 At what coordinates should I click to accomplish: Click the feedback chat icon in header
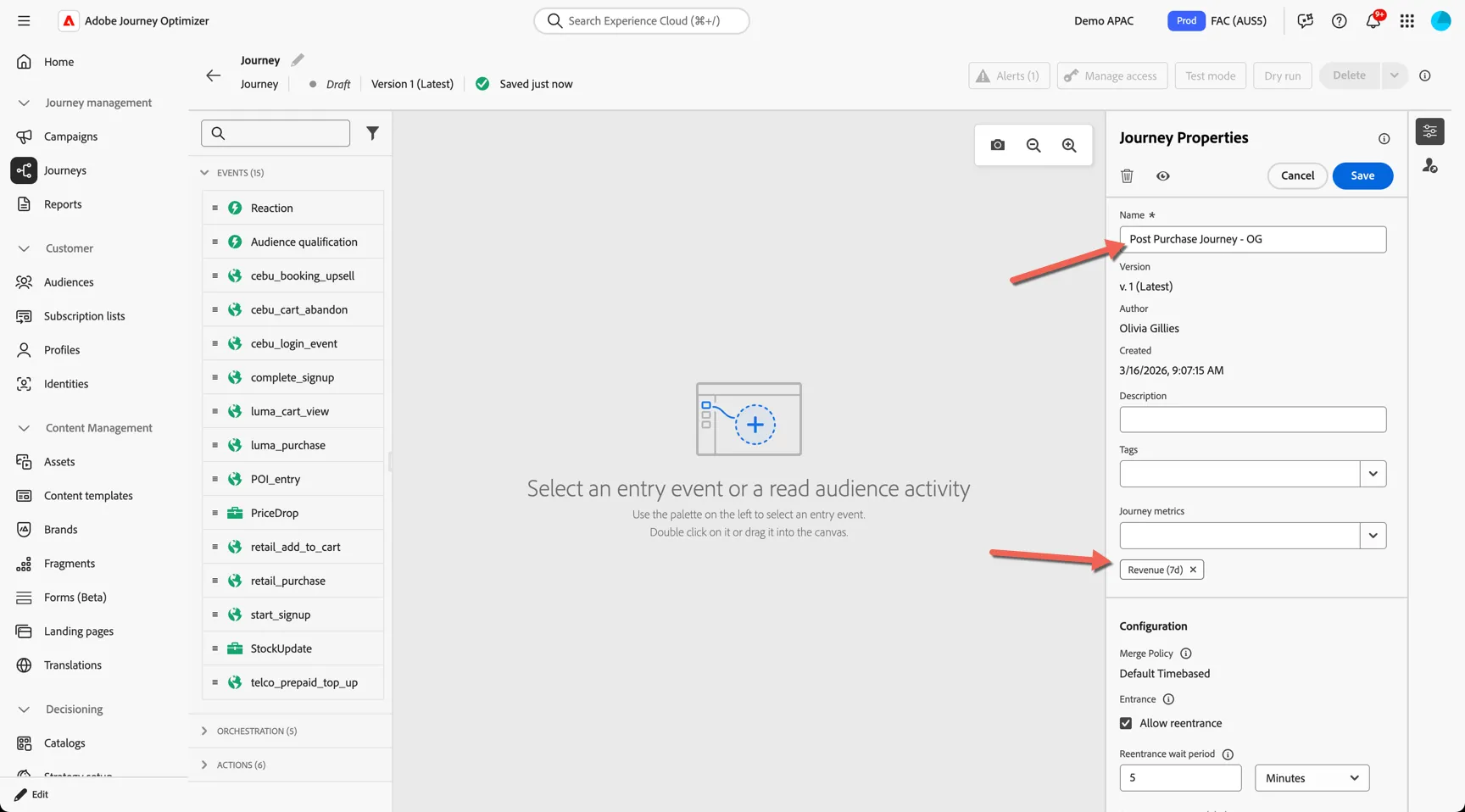1306,20
